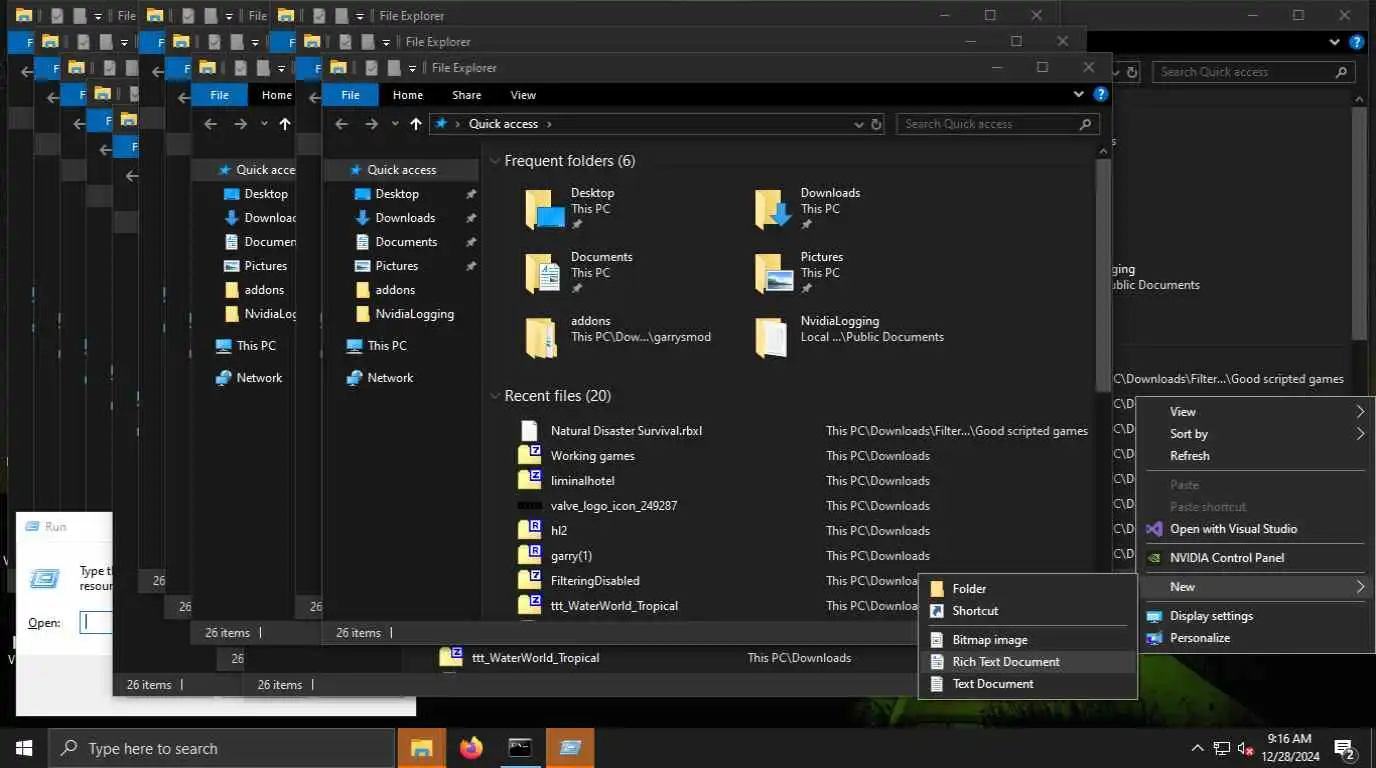Show hidden system tray icons
Viewport: 1376px width, 768px height.
pos(1197,748)
